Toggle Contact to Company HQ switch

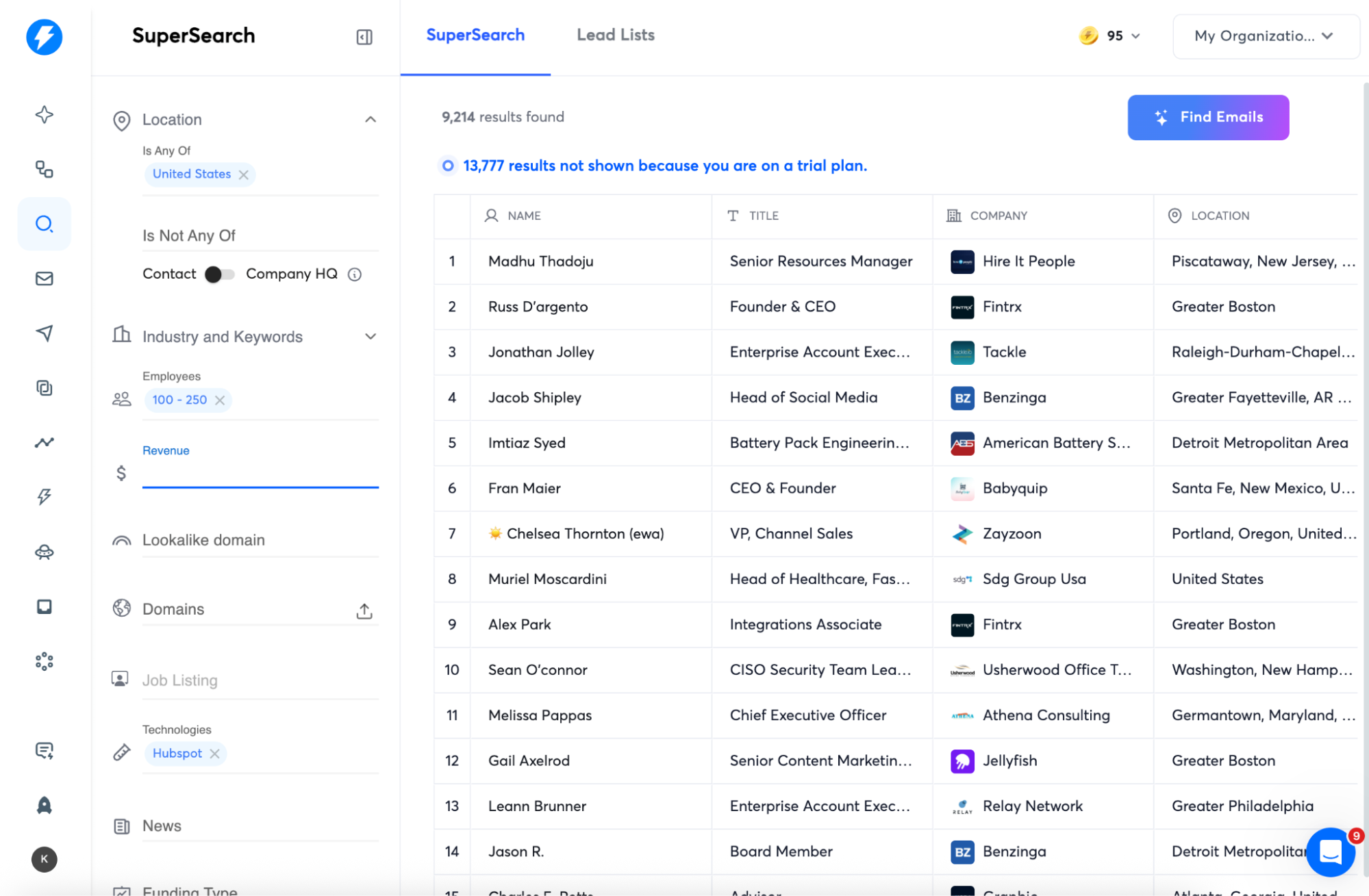219,274
